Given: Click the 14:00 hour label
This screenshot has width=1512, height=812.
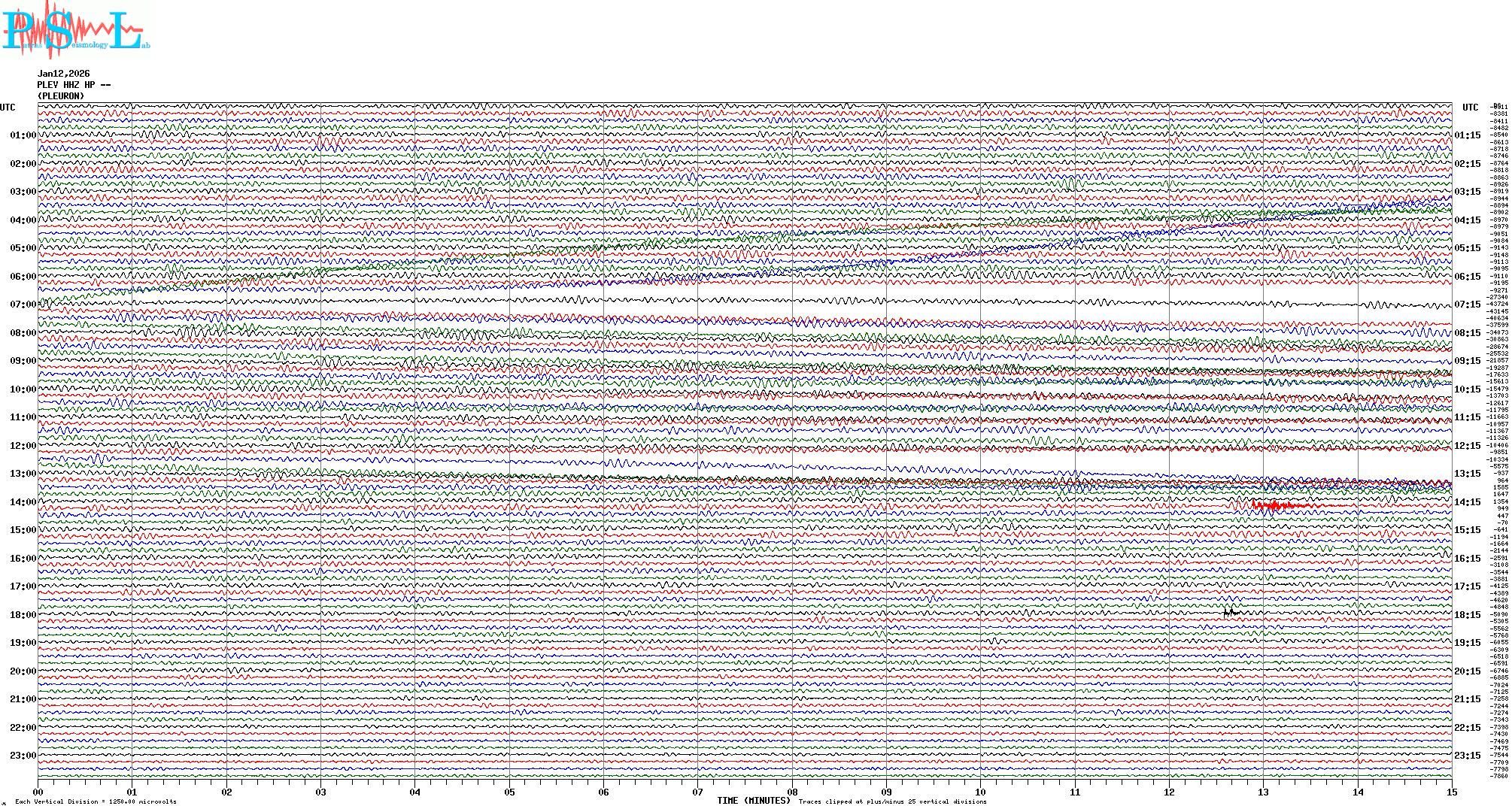Looking at the screenshot, I should pos(23,502).
